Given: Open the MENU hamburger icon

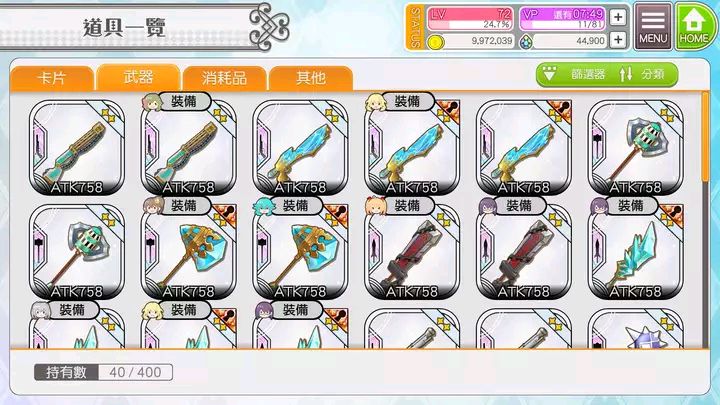Looking at the screenshot, I should pyautogui.click(x=653, y=26).
